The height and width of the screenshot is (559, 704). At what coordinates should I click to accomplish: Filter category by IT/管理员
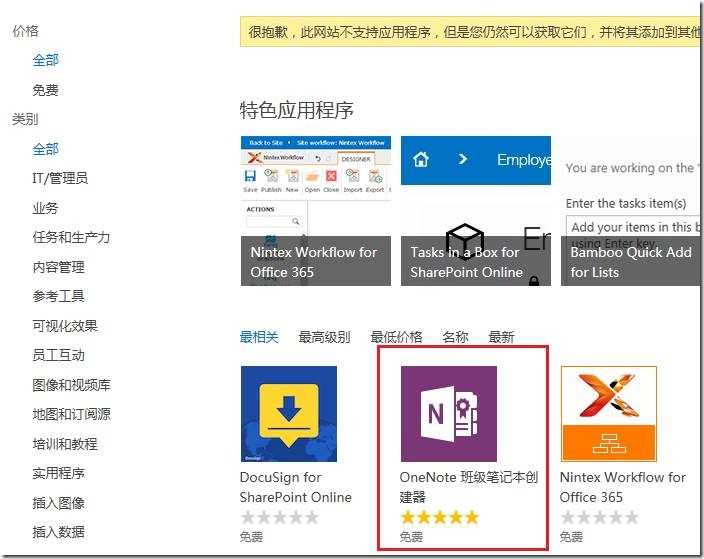[x=60, y=178]
